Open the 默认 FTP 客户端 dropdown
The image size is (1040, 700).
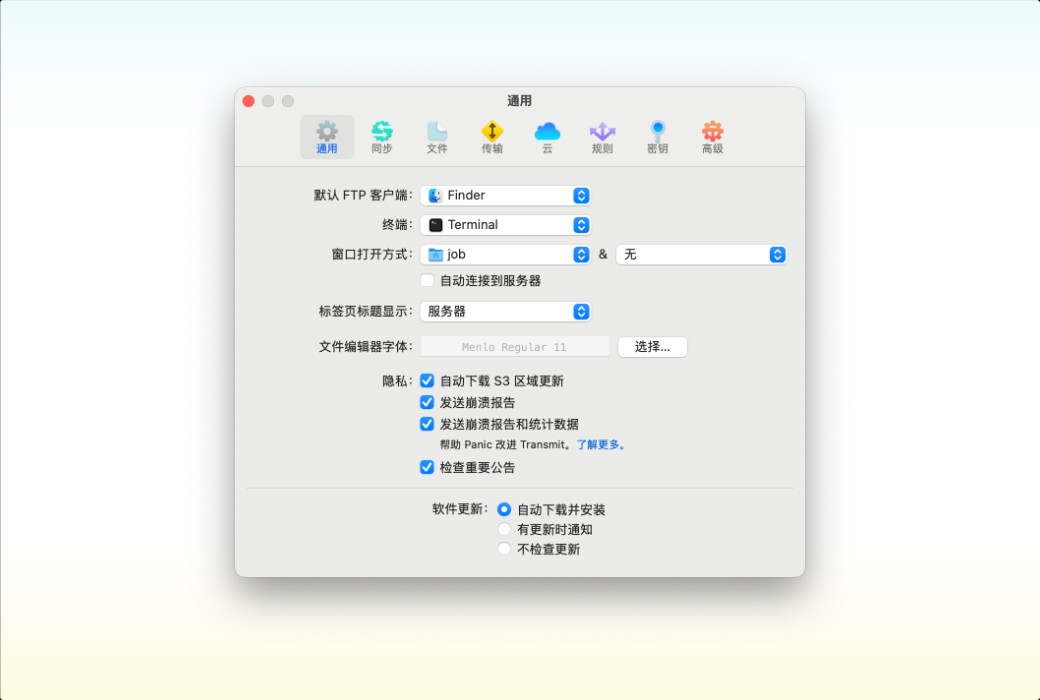506,195
